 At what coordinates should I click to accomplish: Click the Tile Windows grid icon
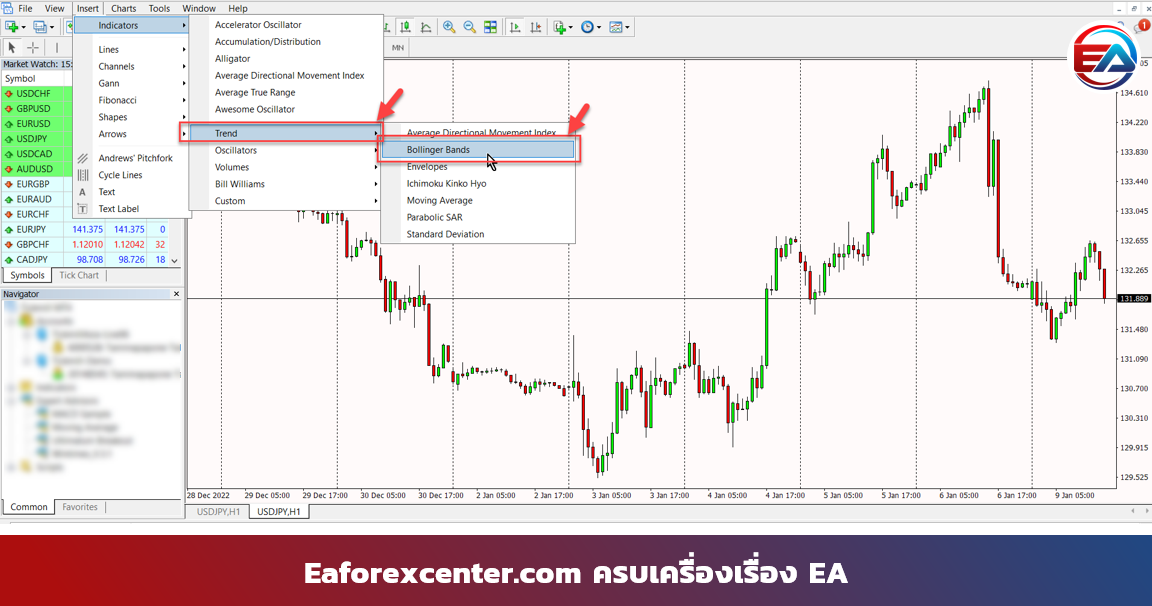click(x=490, y=27)
